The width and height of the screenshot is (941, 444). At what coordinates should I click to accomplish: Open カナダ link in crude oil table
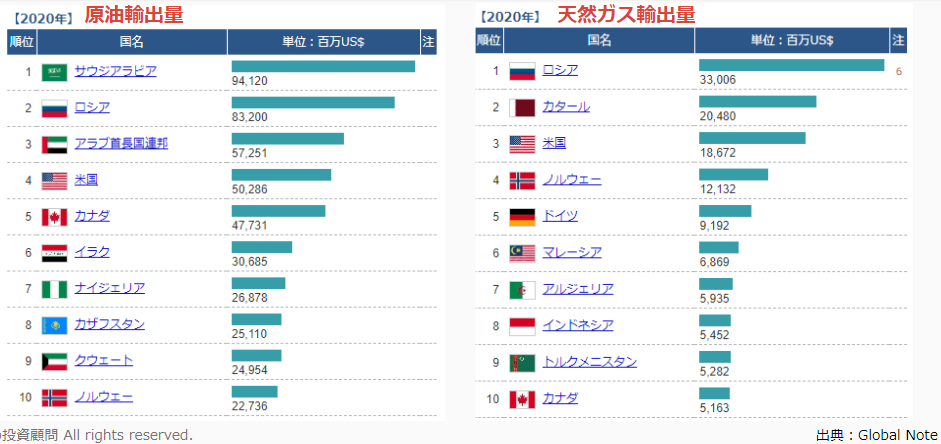click(92, 216)
